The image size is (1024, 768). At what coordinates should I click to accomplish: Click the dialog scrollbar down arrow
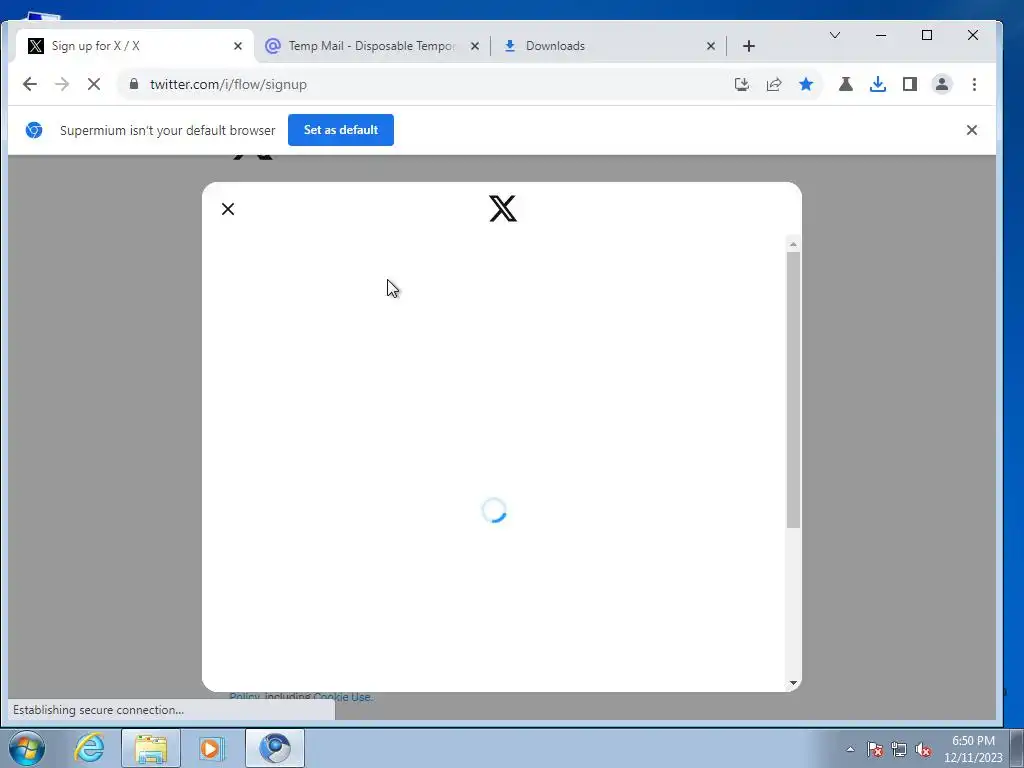coord(793,683)
